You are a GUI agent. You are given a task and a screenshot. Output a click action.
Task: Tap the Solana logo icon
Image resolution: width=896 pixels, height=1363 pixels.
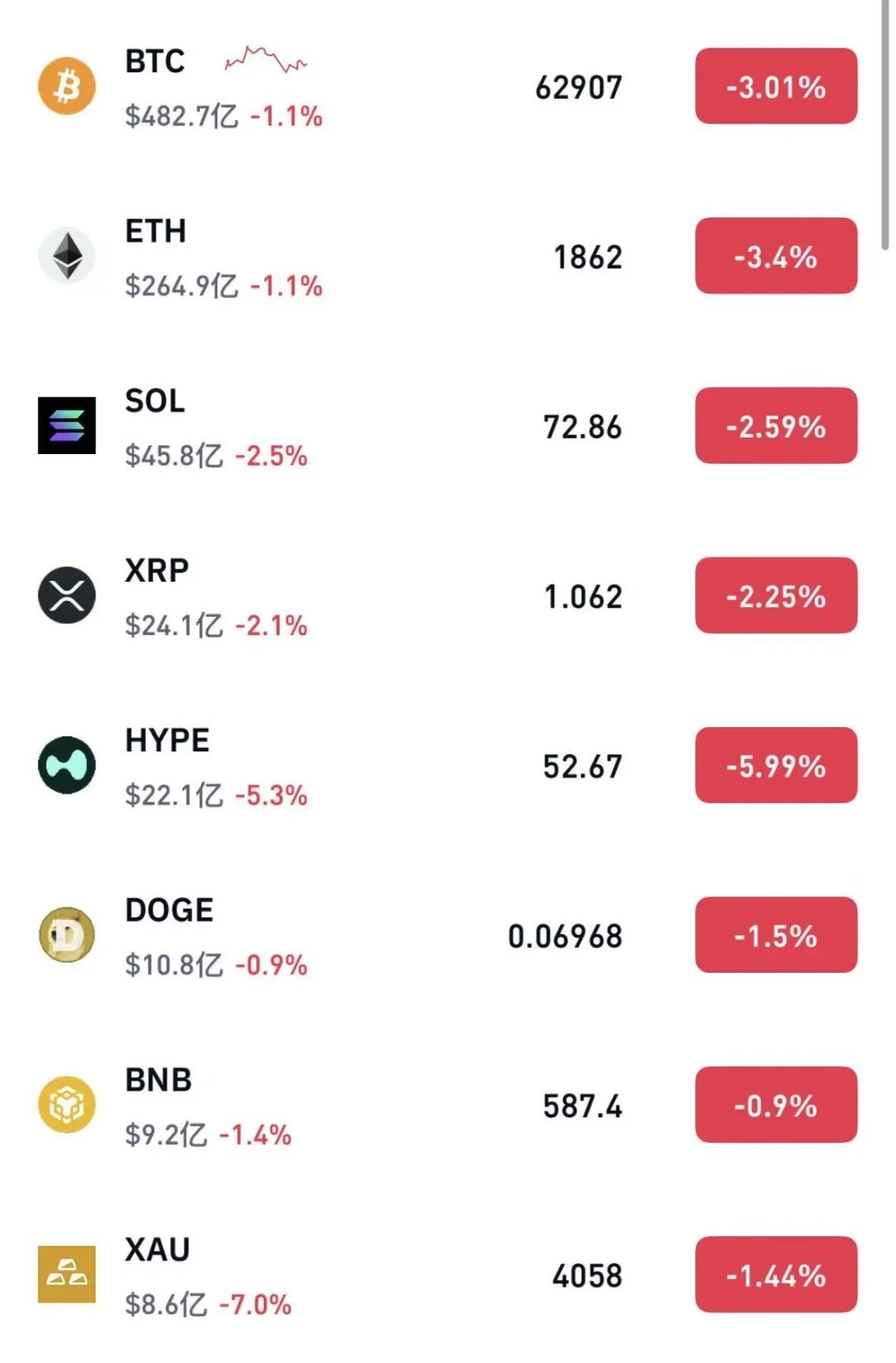(x=66, y=425)
